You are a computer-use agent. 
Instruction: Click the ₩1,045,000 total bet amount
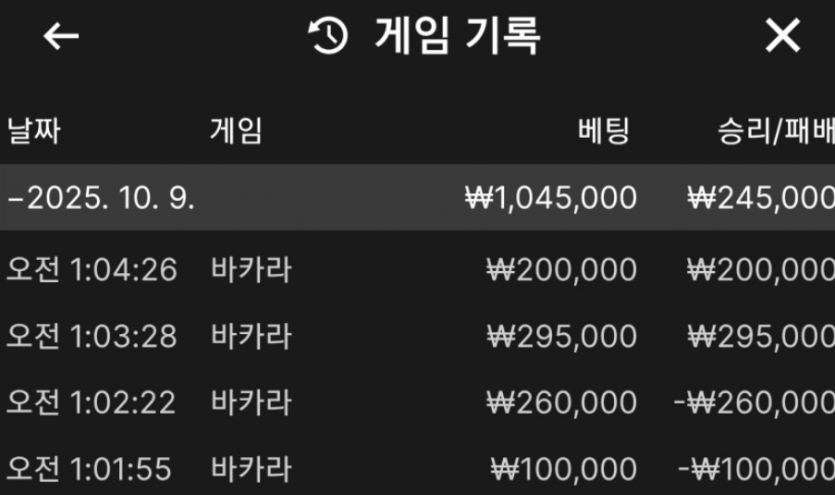(x=551, y=197)
